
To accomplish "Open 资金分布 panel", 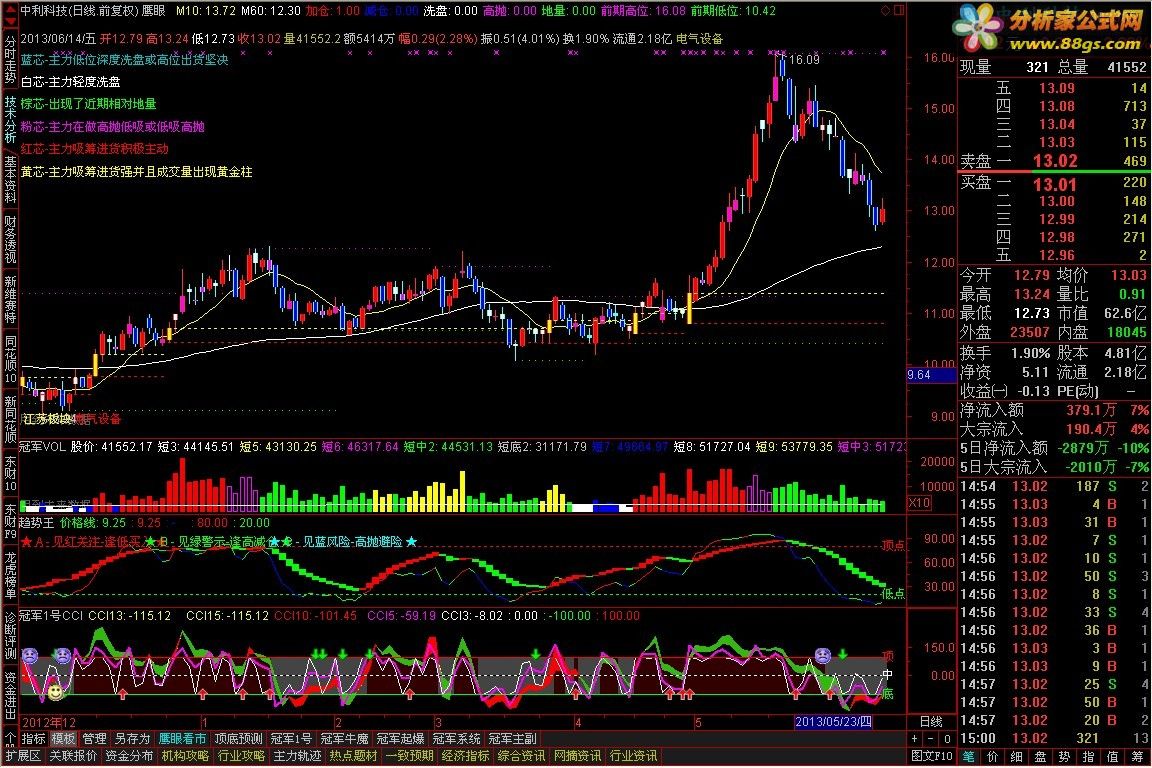I will 129,756.
